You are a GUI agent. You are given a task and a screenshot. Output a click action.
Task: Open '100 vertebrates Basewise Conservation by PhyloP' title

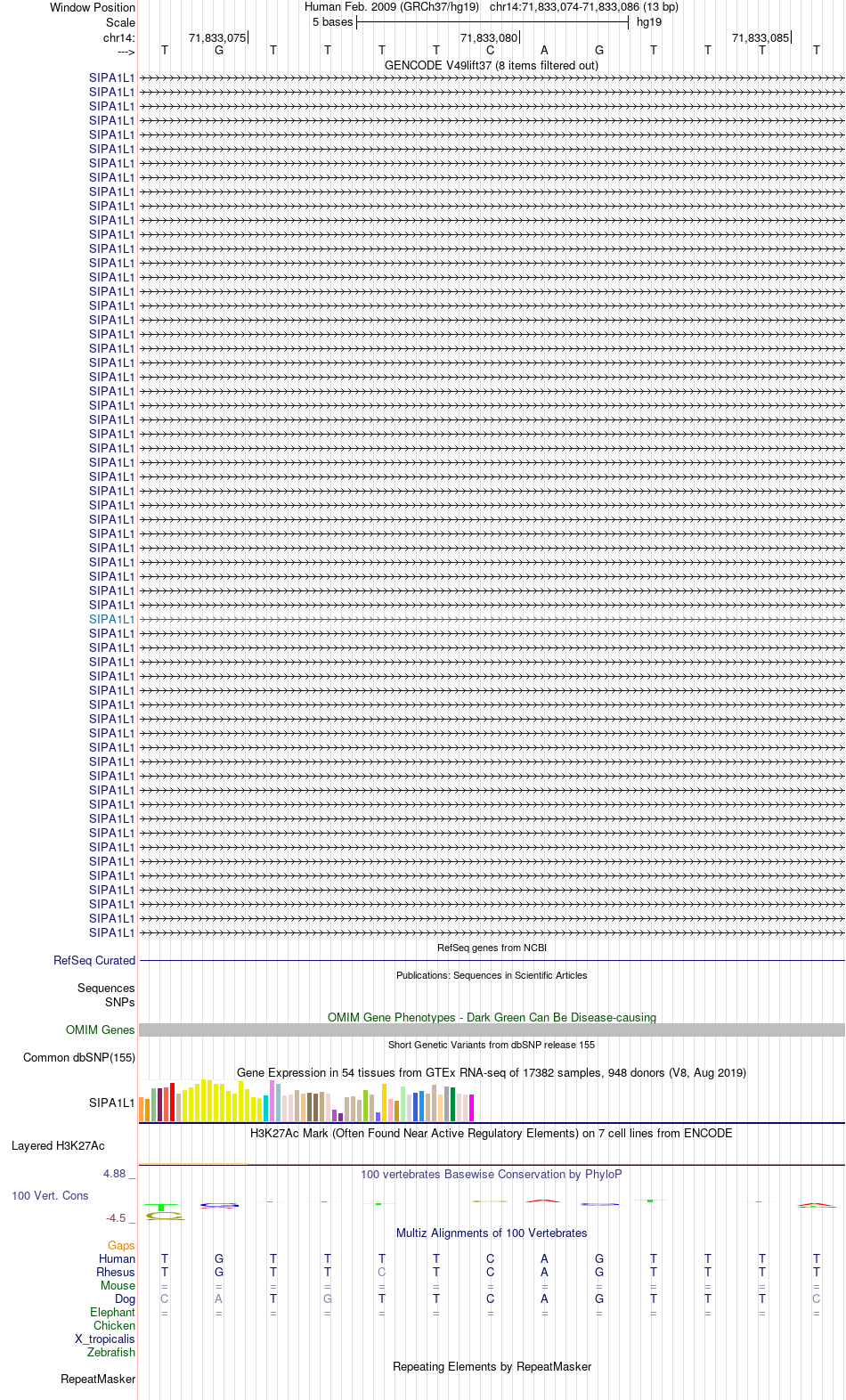492,1174
